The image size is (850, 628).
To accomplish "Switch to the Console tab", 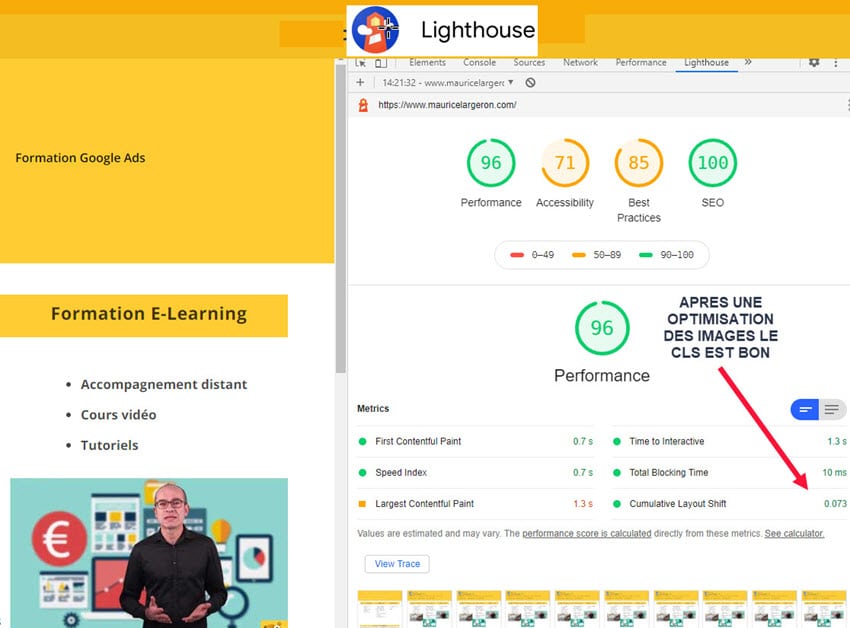I will (479, 62).
